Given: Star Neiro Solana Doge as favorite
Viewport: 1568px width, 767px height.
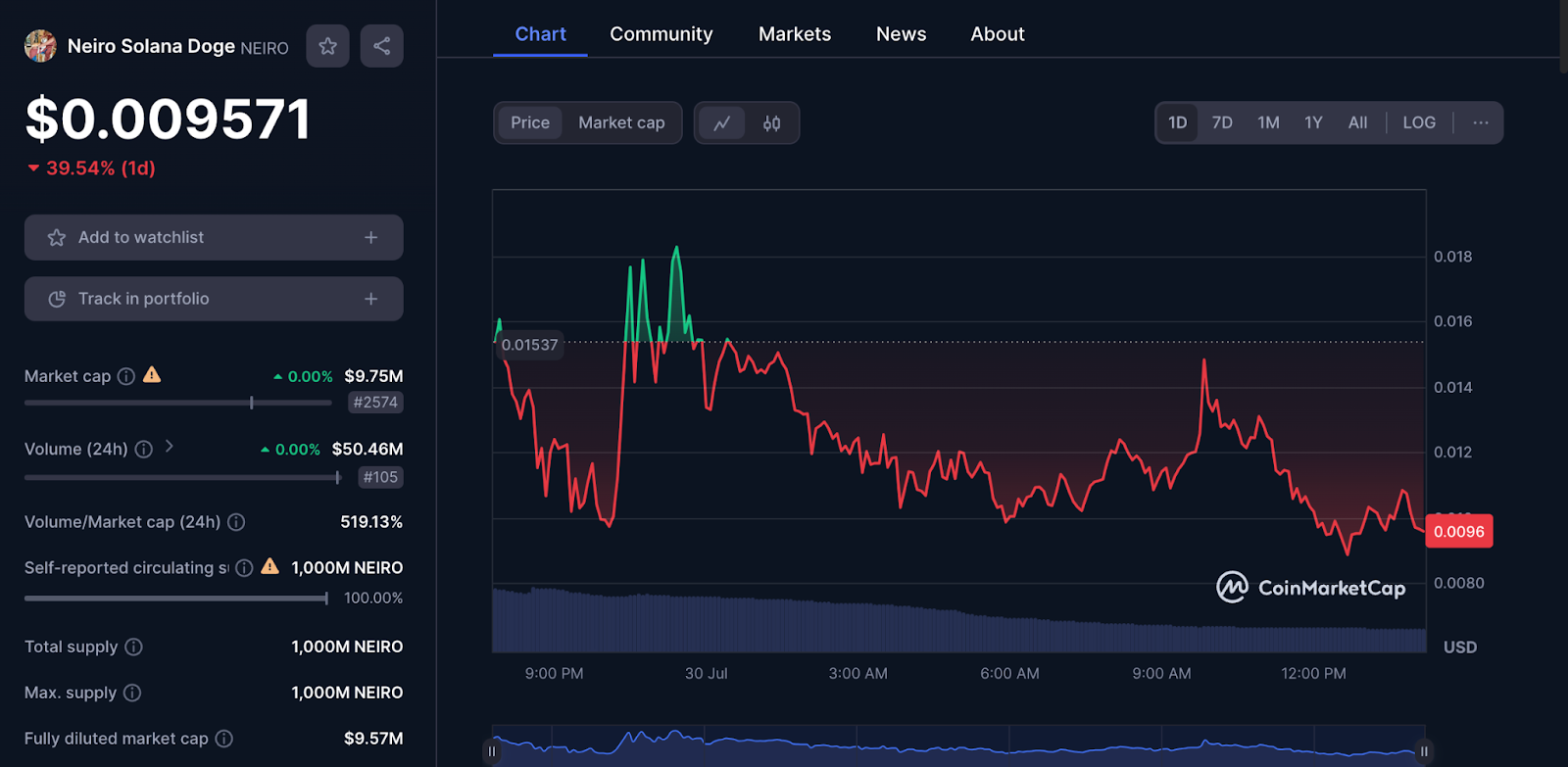Looking at the screenshot, I should click(x=327, y=46).
